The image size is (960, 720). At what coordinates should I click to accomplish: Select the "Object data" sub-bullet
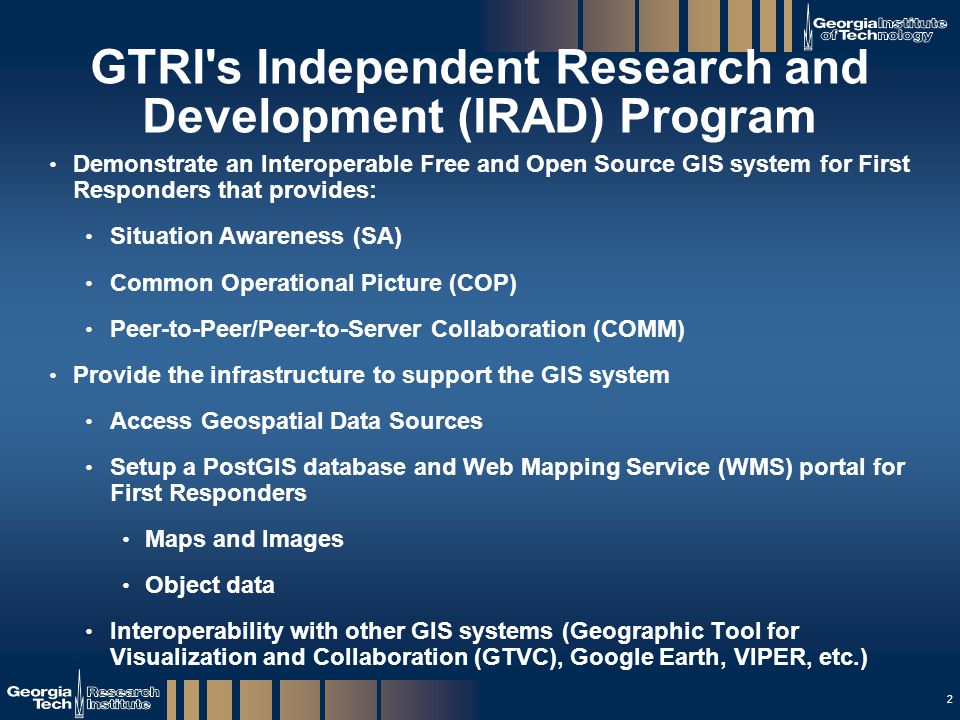click(x=209, y=585)
